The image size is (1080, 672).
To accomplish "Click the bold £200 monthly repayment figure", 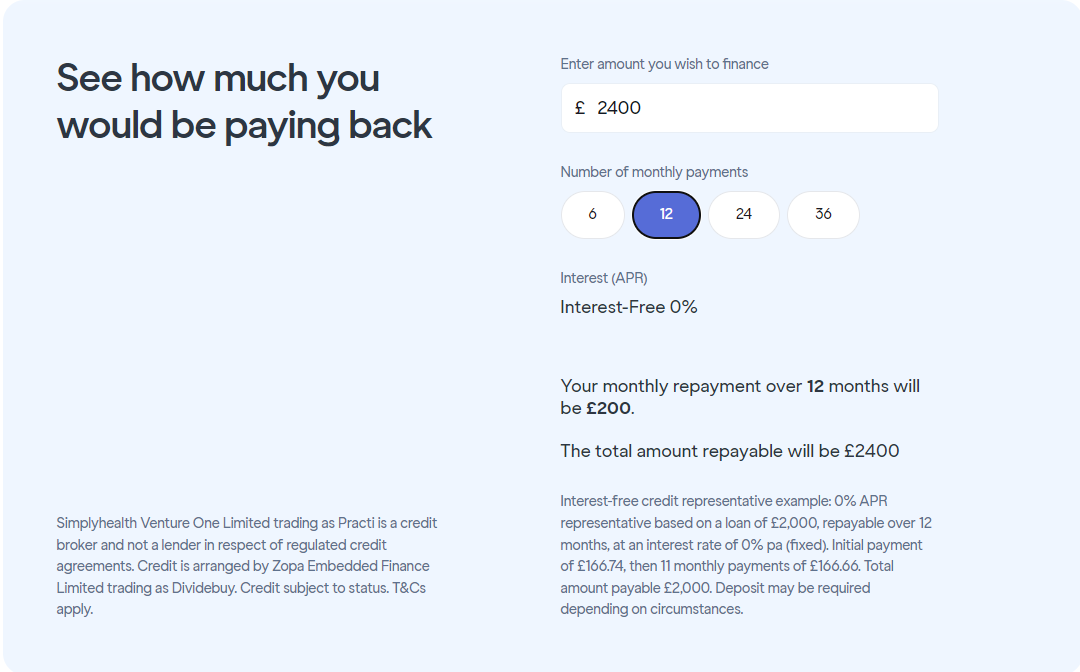I will 608,408.
